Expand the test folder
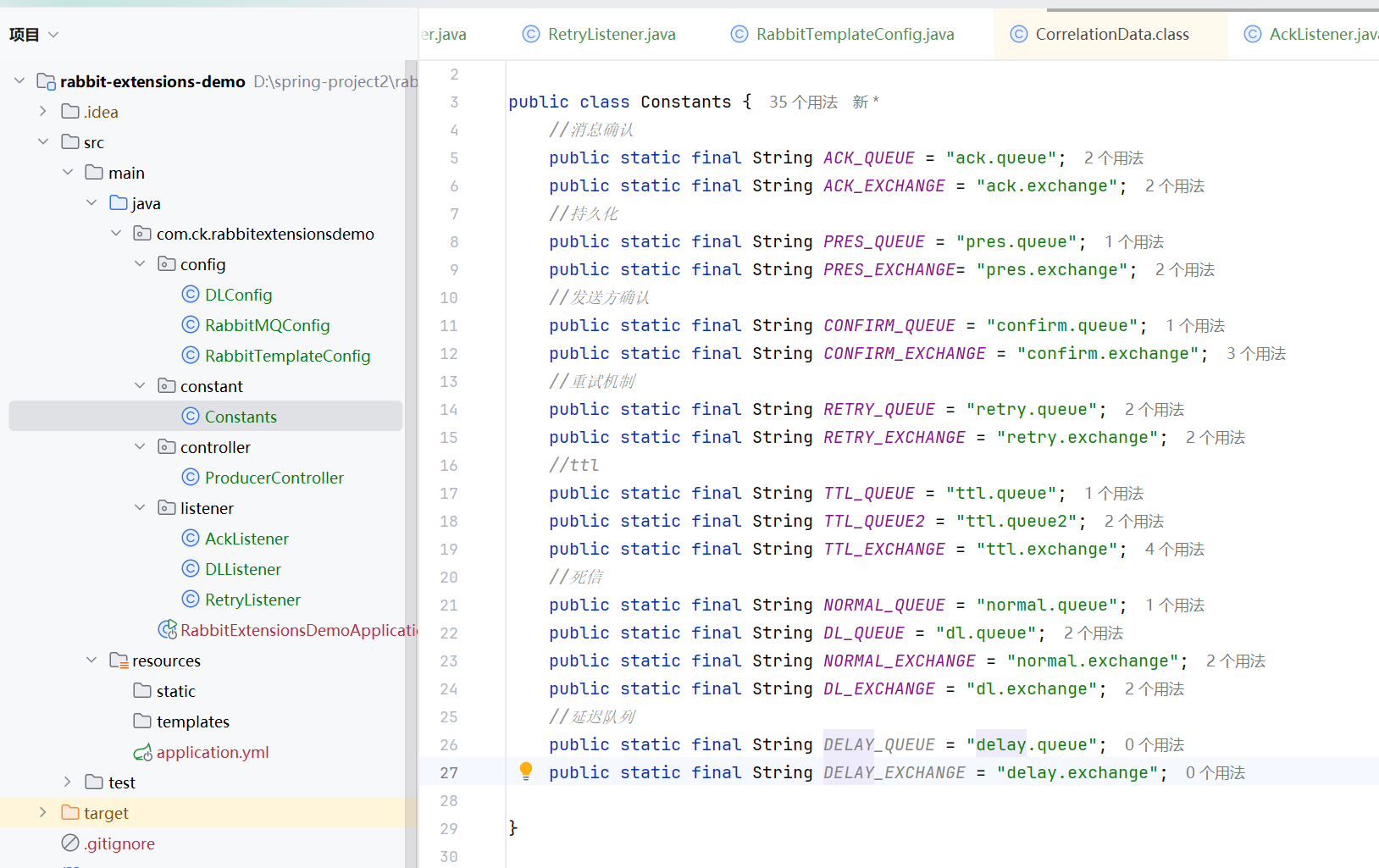The image size is (1379, 868). tap(68, 782)
